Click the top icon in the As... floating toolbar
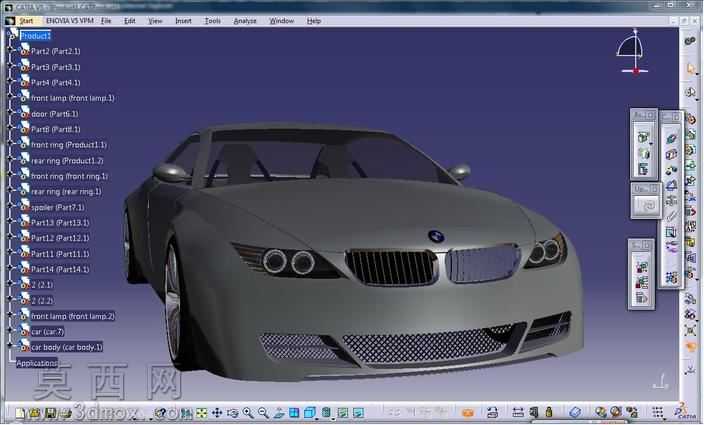Screen dimensions: 704x425 [x=643, y=137]
